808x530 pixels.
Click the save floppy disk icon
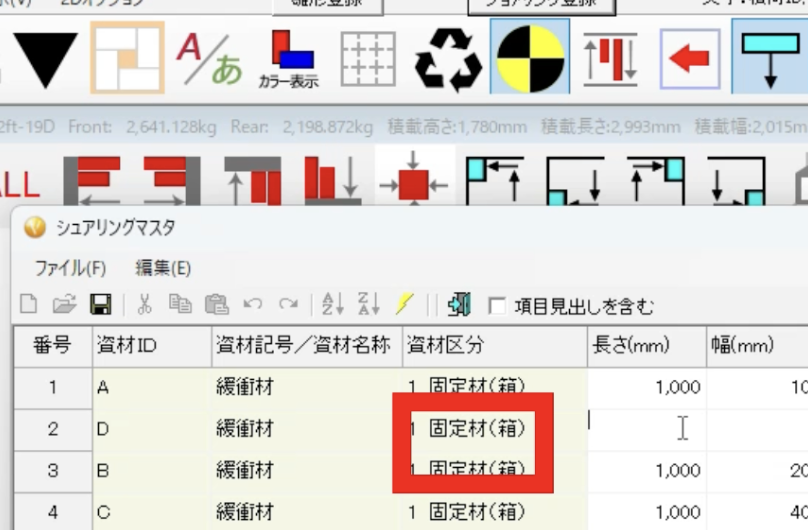coord(100,304)
